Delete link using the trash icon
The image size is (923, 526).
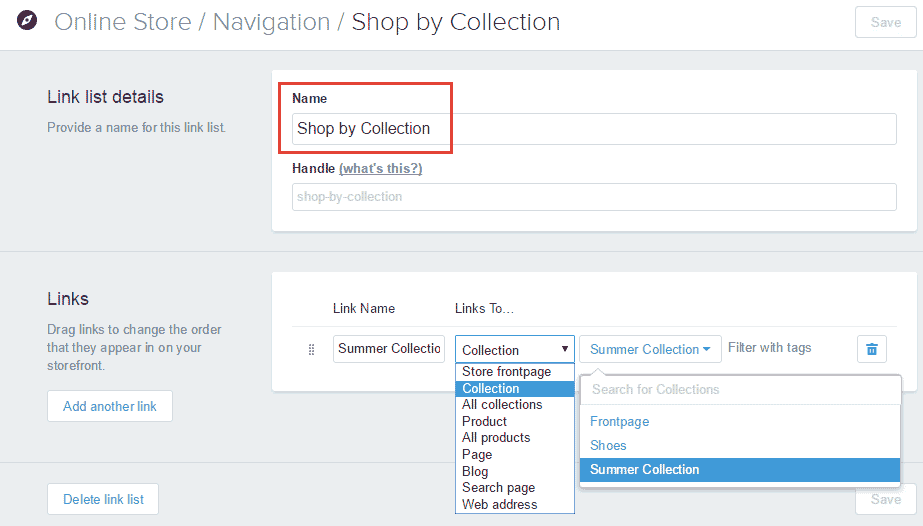pos(871,348)
